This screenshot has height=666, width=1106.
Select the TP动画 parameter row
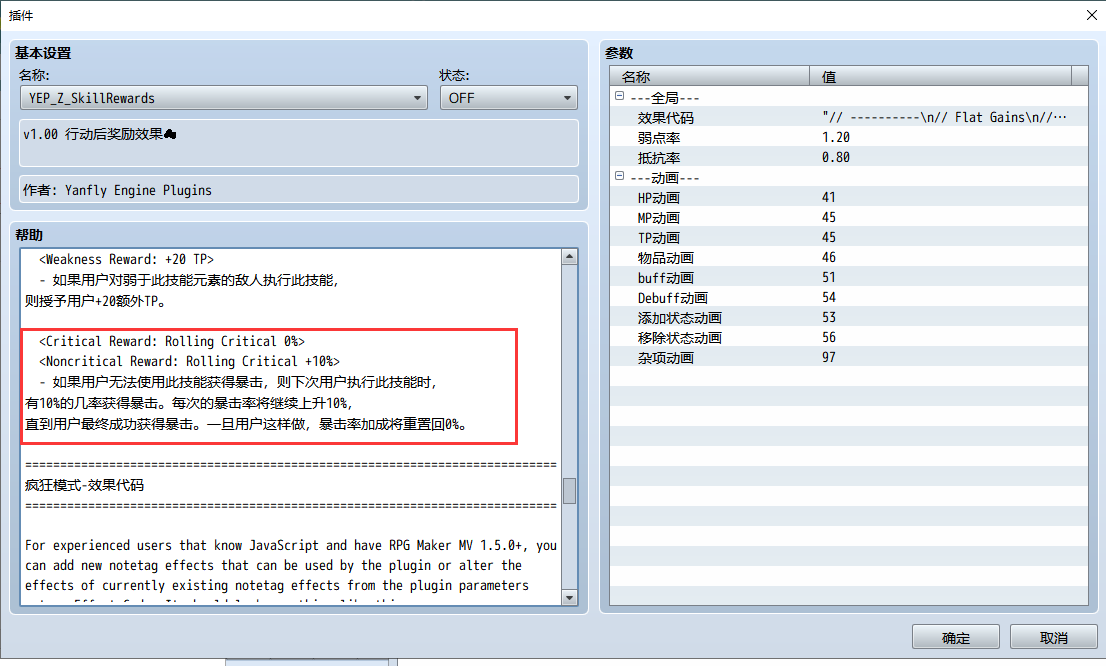849,237
